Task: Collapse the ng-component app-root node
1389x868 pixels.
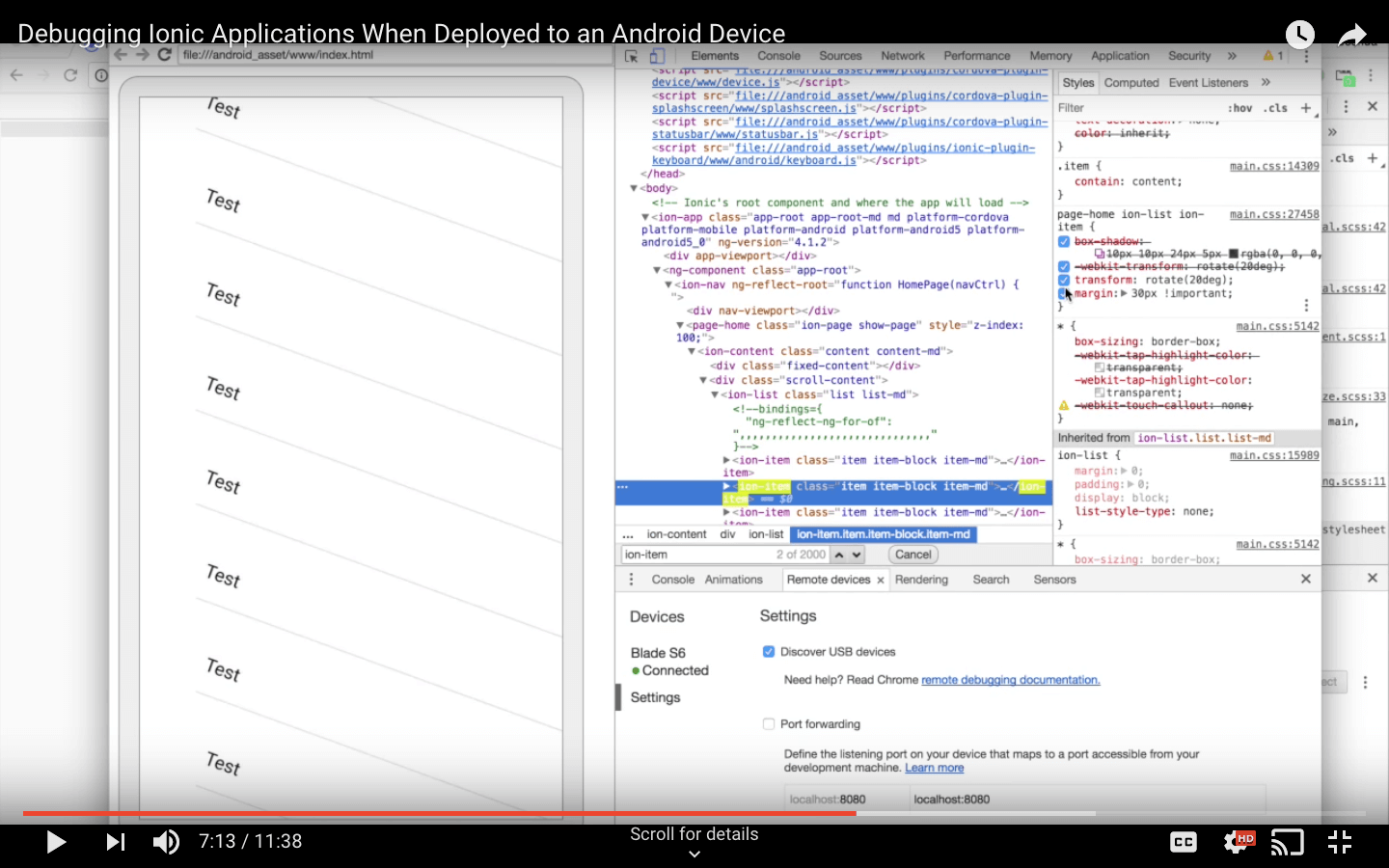Action: tap(657, 271)
